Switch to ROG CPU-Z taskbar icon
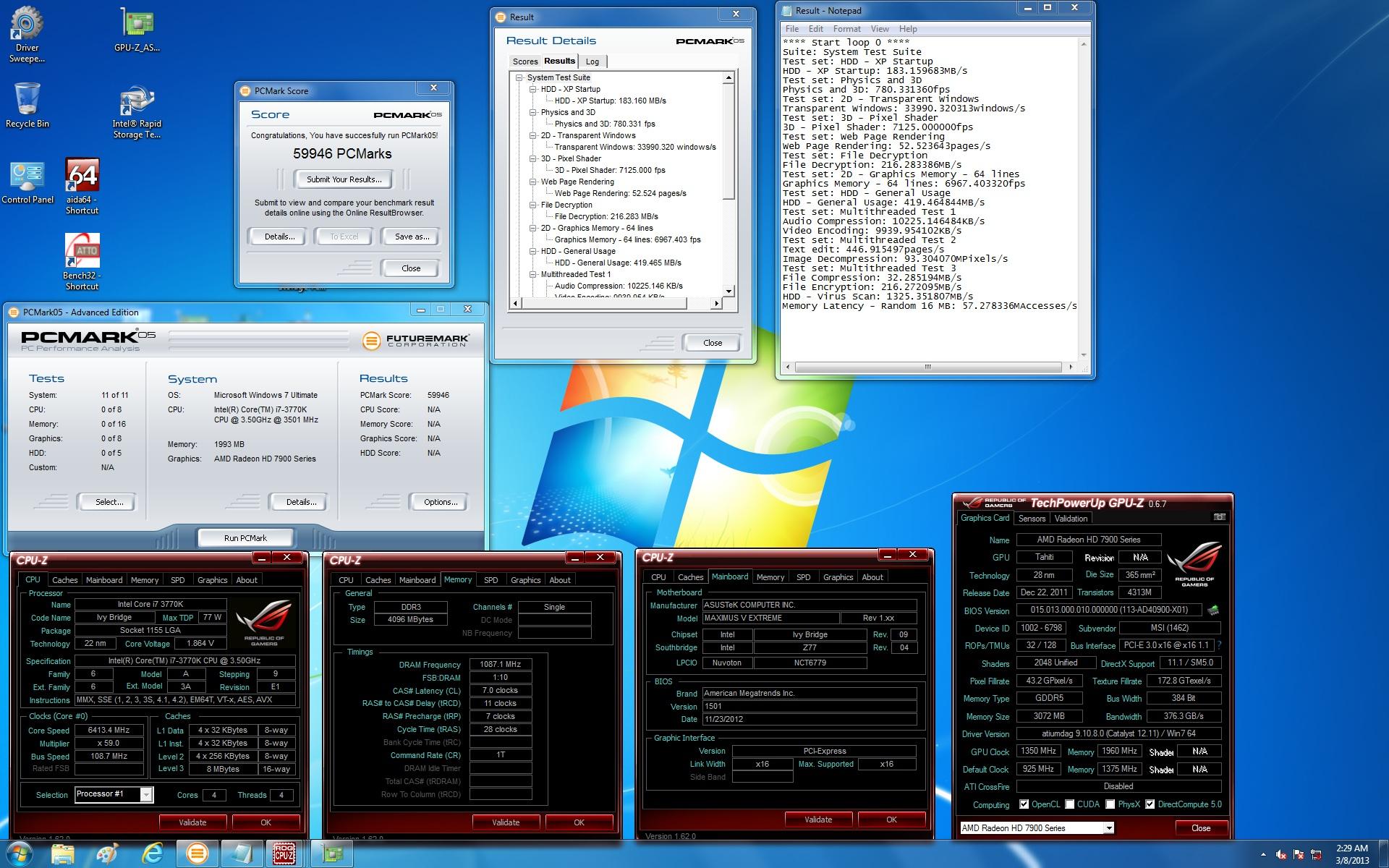1389x868 pixels. [284, 854]
